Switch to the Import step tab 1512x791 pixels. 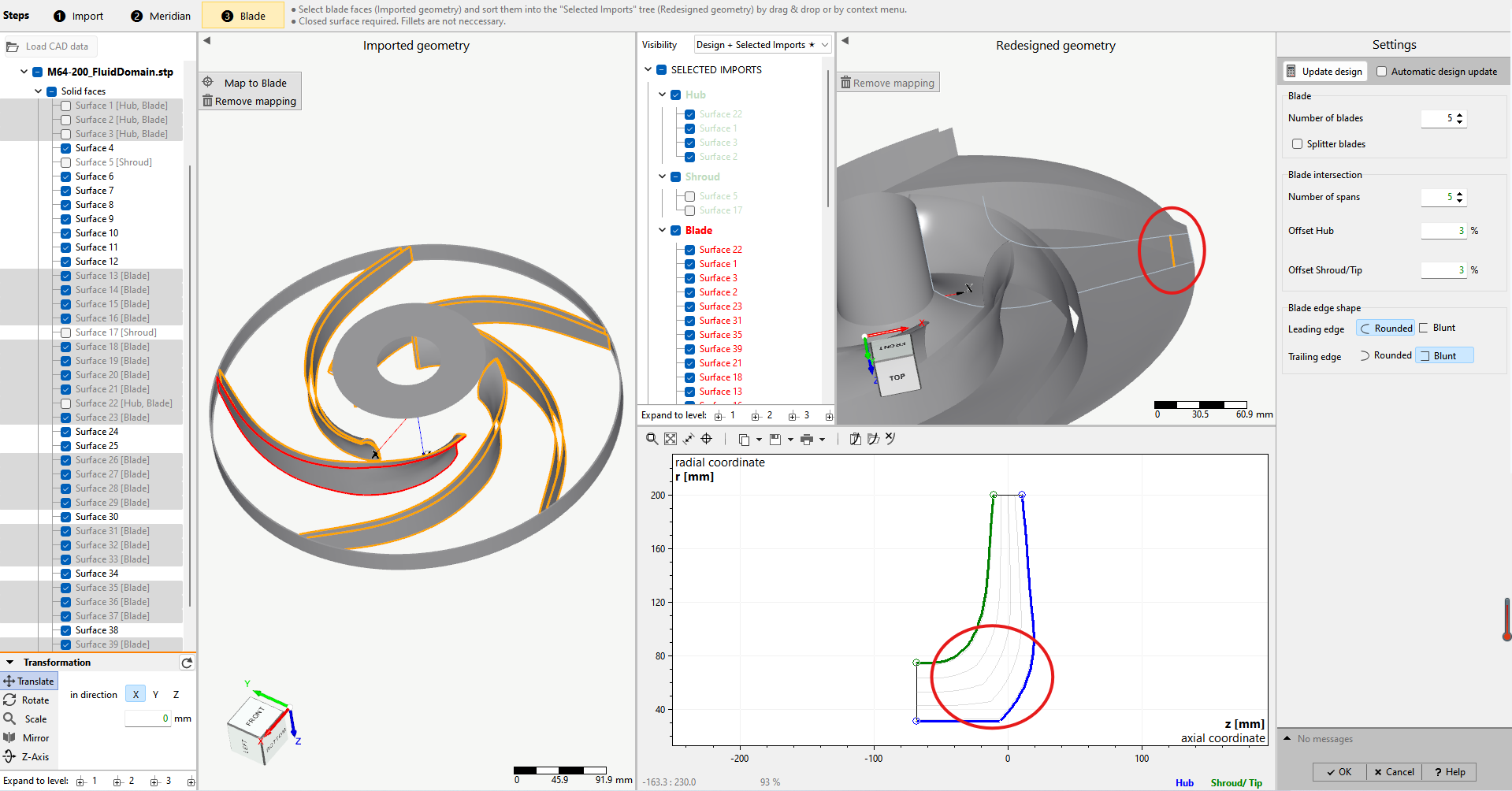(79, 16)
